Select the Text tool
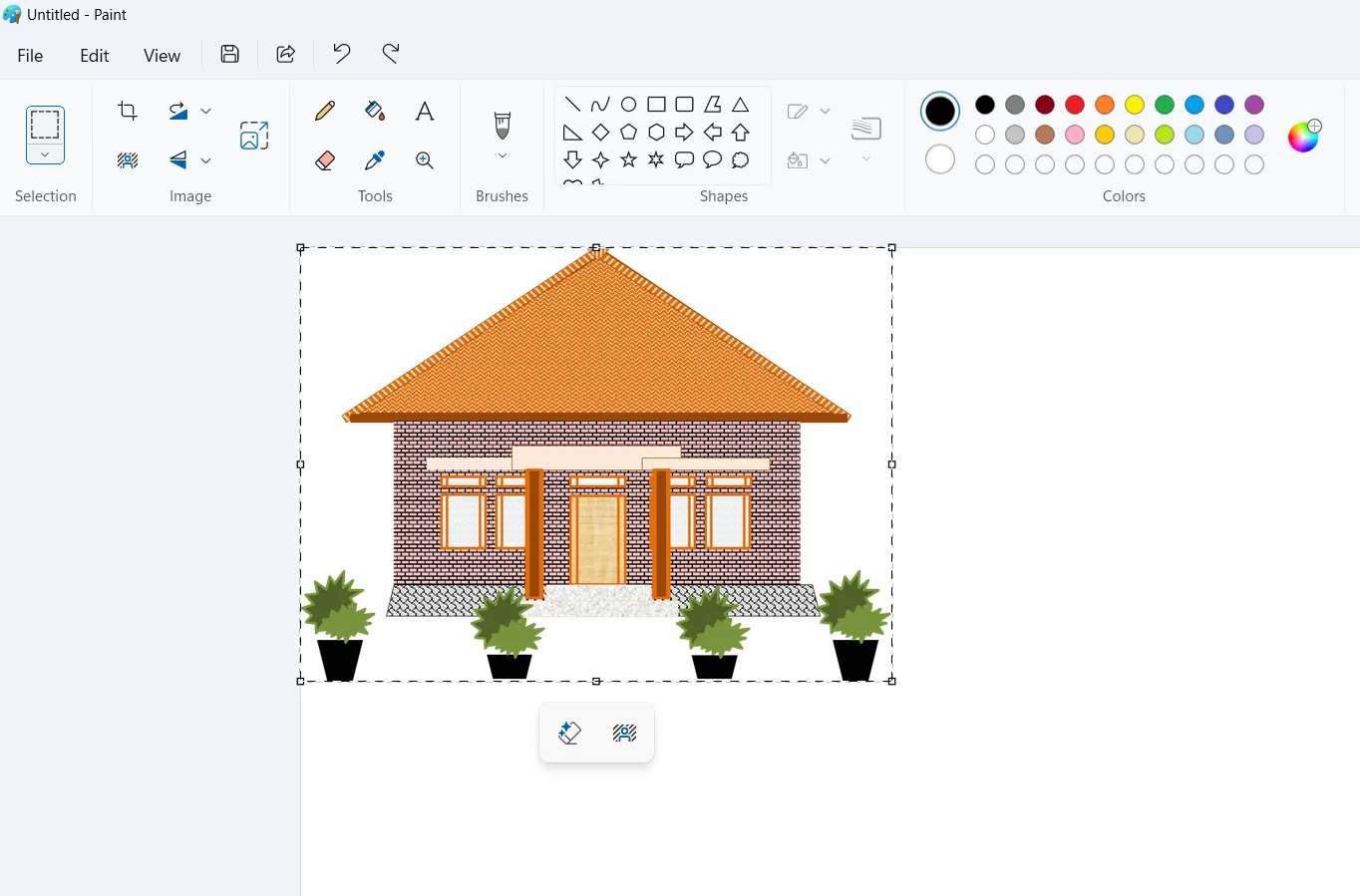The width and height of the screenshot is (1360, 896). tap(425, 111)
